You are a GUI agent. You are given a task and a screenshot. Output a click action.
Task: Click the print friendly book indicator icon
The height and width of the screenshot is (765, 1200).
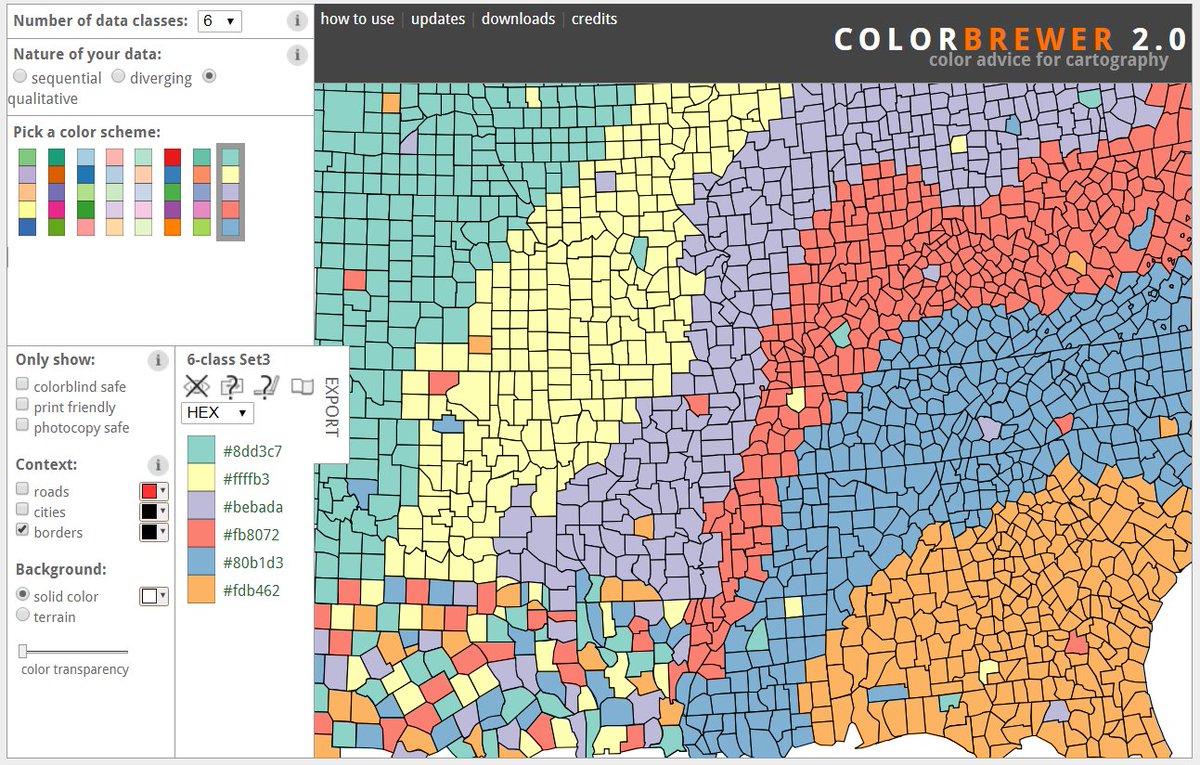(x=302, y=386)
